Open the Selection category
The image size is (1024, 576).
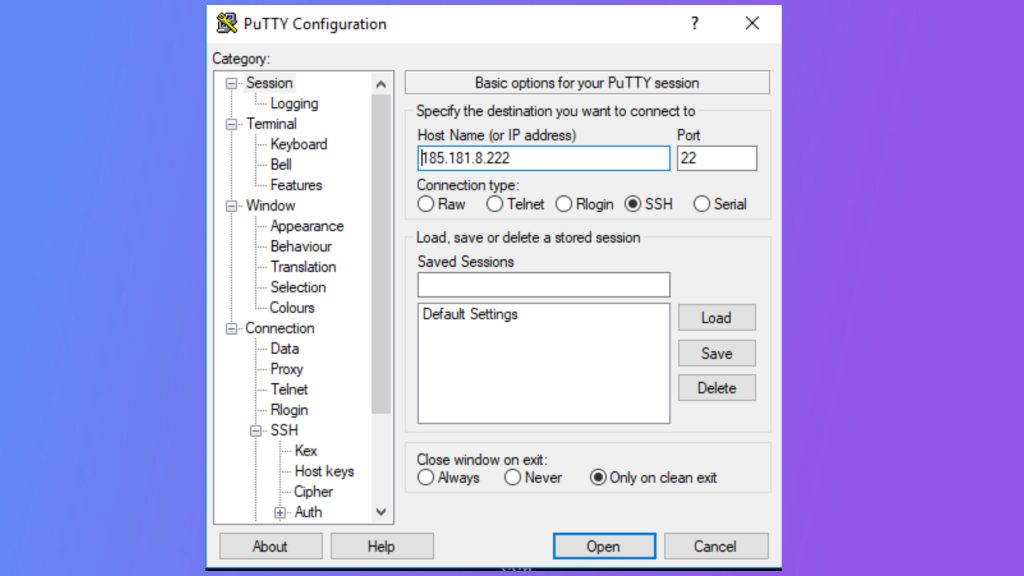point(298,287)
